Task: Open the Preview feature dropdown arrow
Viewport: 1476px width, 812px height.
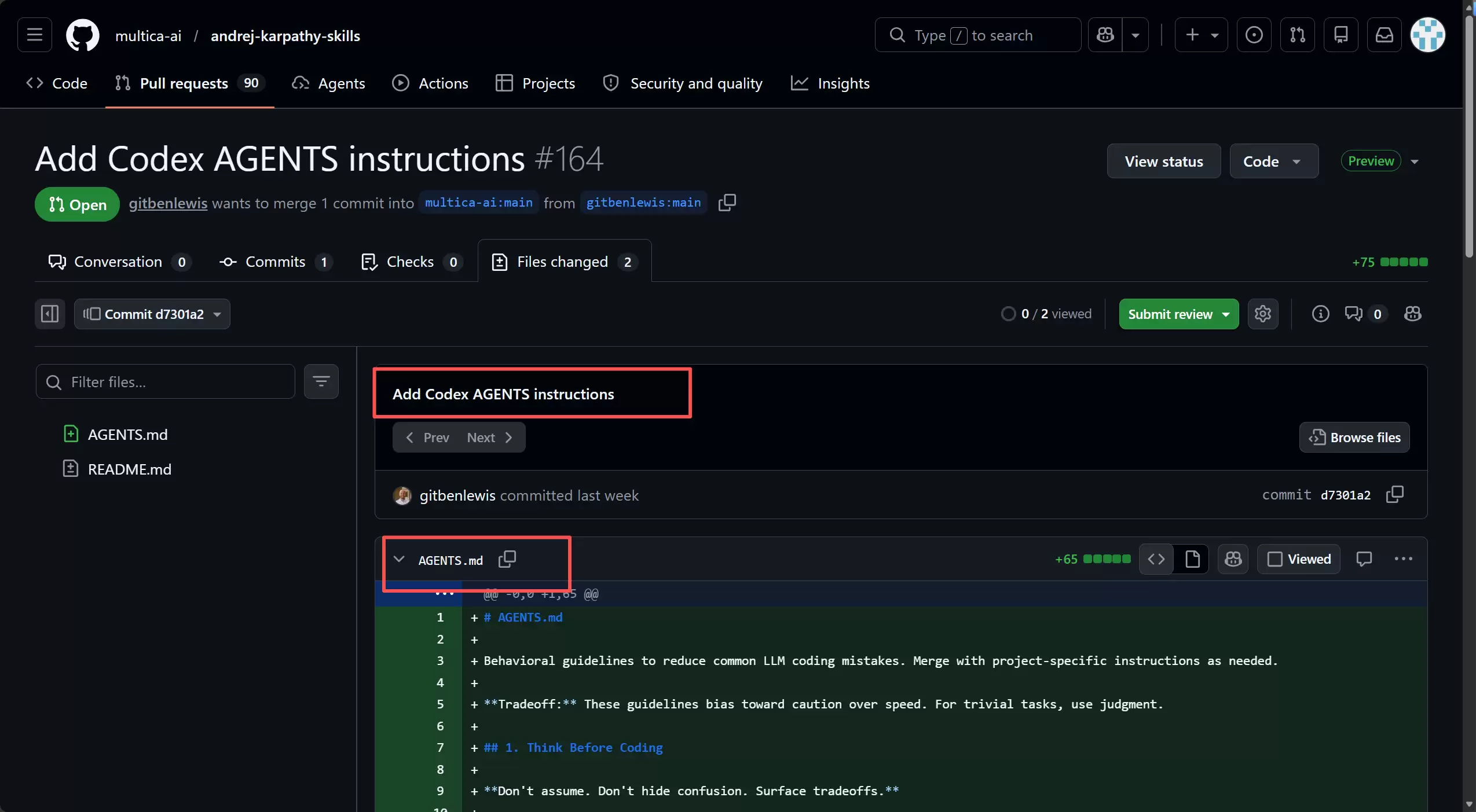Action: [1415, 161]
